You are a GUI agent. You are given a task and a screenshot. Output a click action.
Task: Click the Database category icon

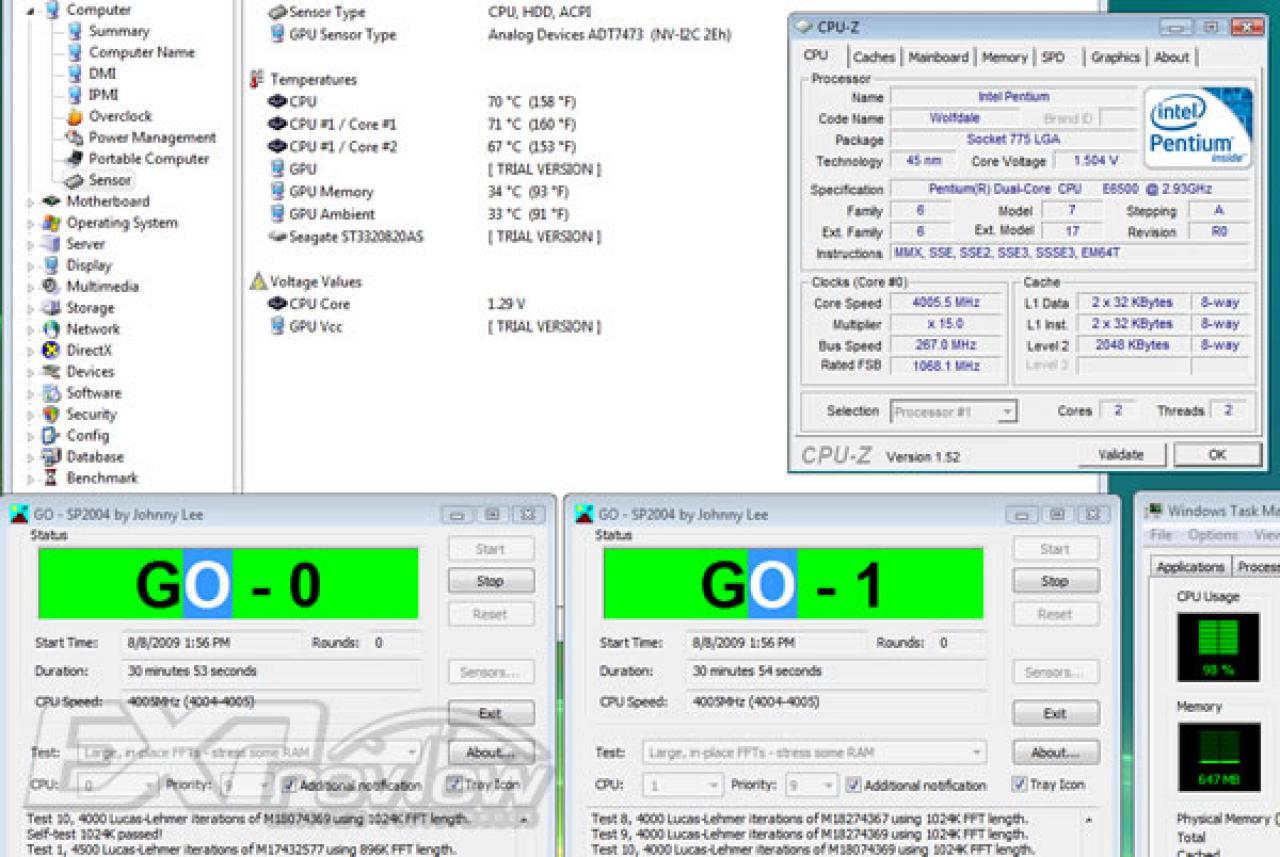(51, 457)
